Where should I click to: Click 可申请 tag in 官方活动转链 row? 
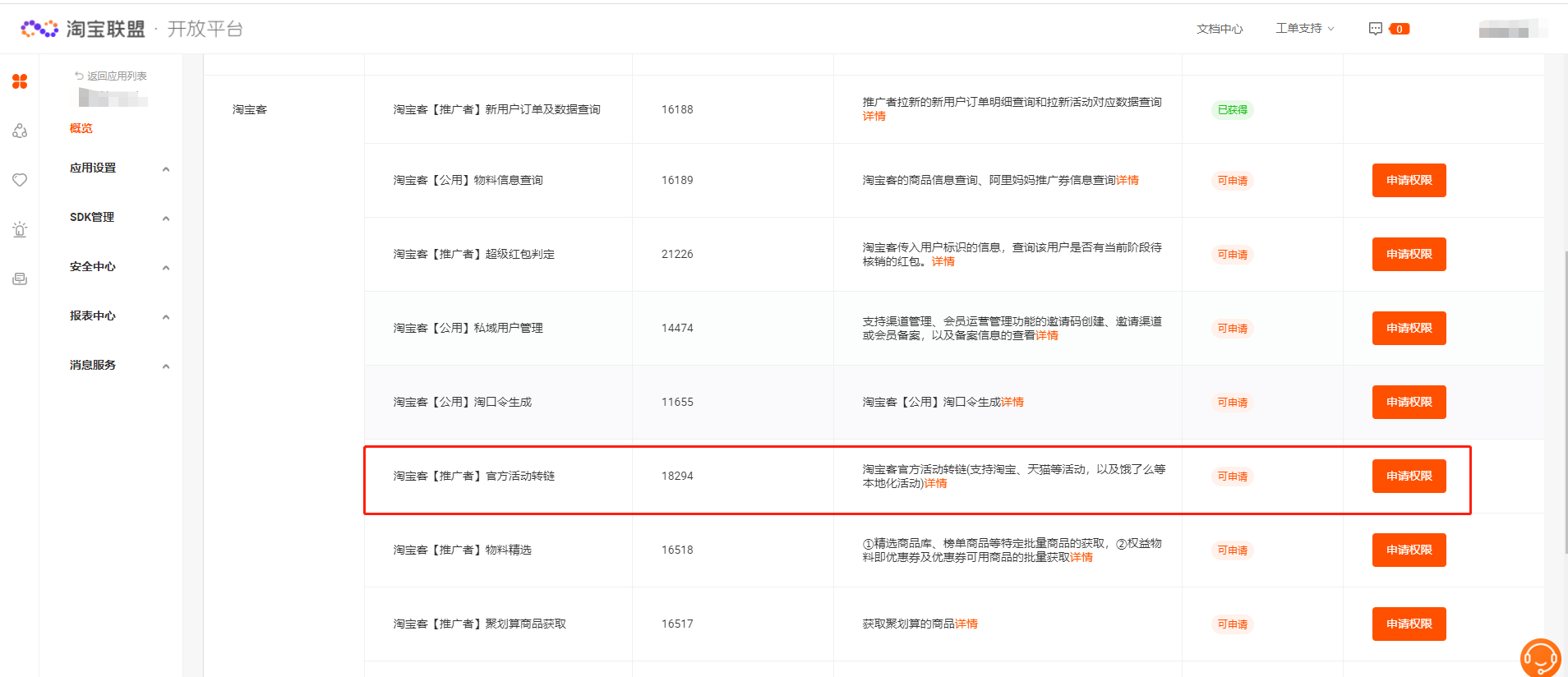[x=1232, y=476]
